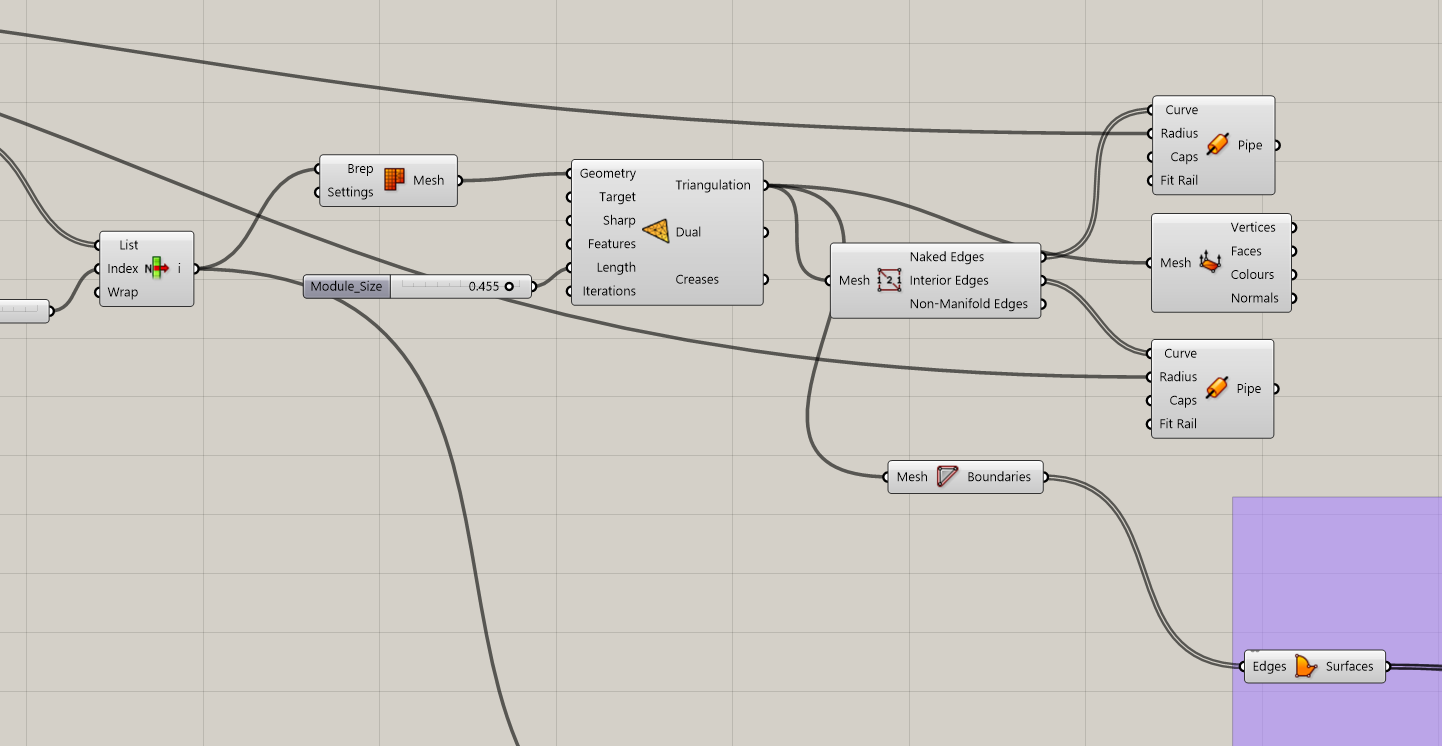This screenshot has width=1442, height=746.
Task: Click the Triangulation output label
Action: coord(713,185)
